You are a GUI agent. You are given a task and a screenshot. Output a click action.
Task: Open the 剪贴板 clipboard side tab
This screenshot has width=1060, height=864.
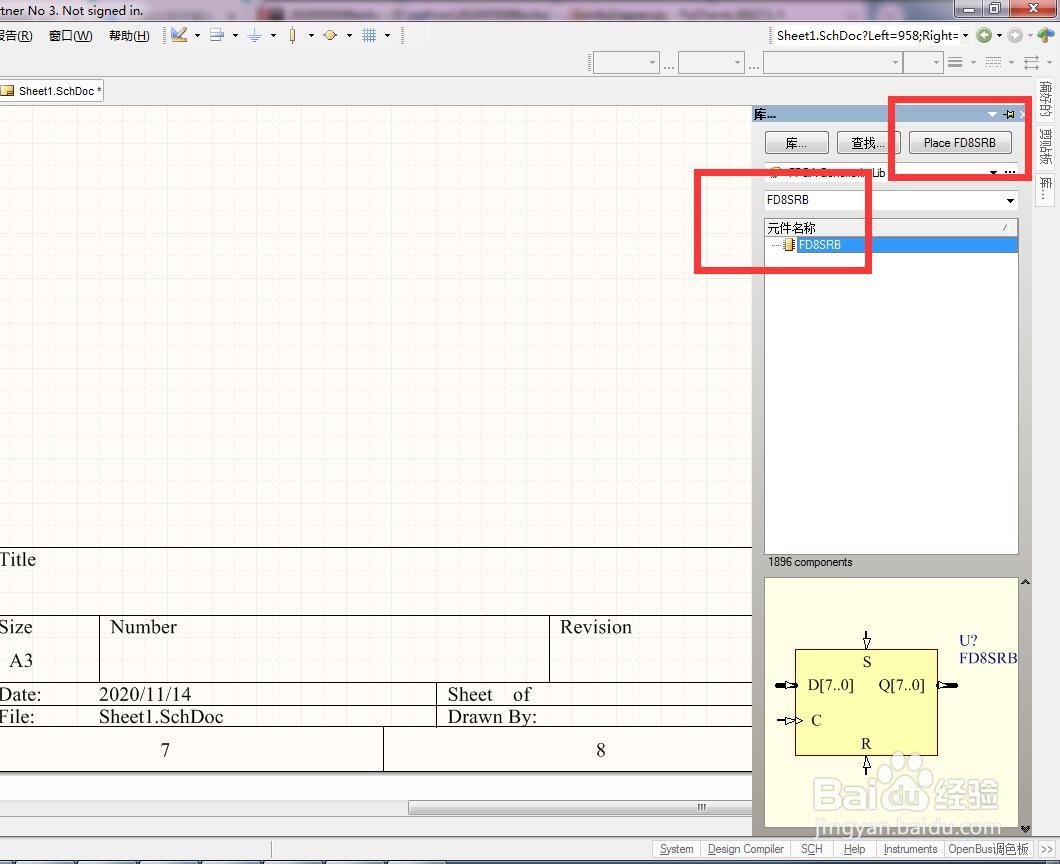coord(1045,147)
